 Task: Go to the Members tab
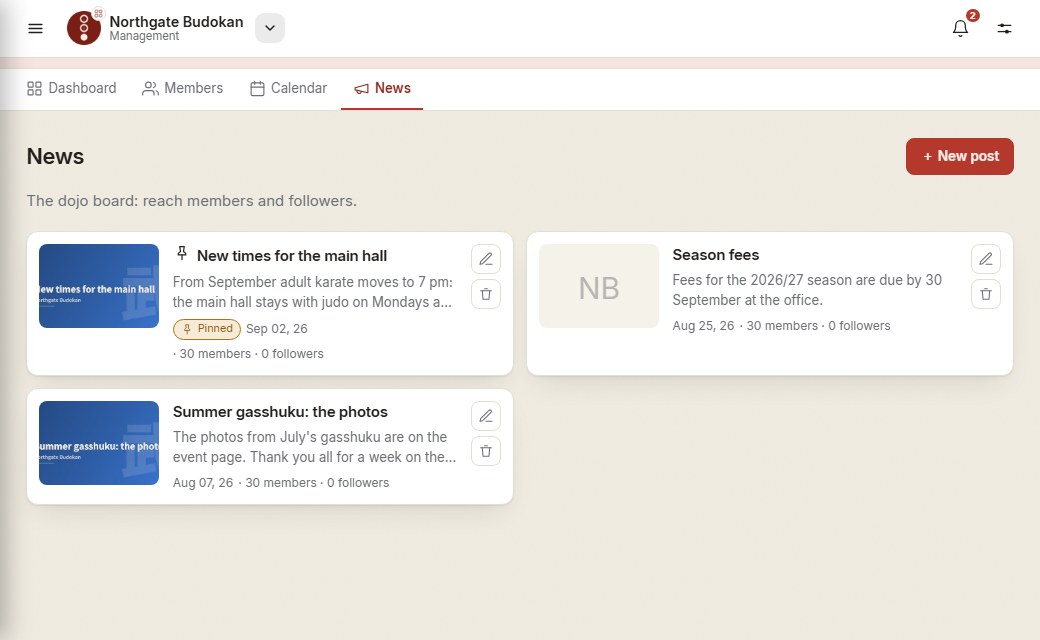[182, 88]
